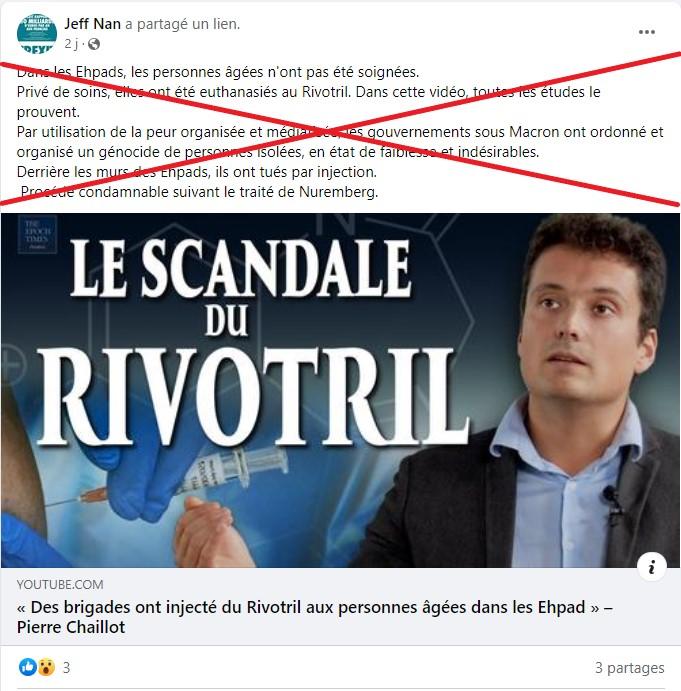Click the post line beginning 'Dans les Ehpads'

pyautogui.click(x=218, y=72)
